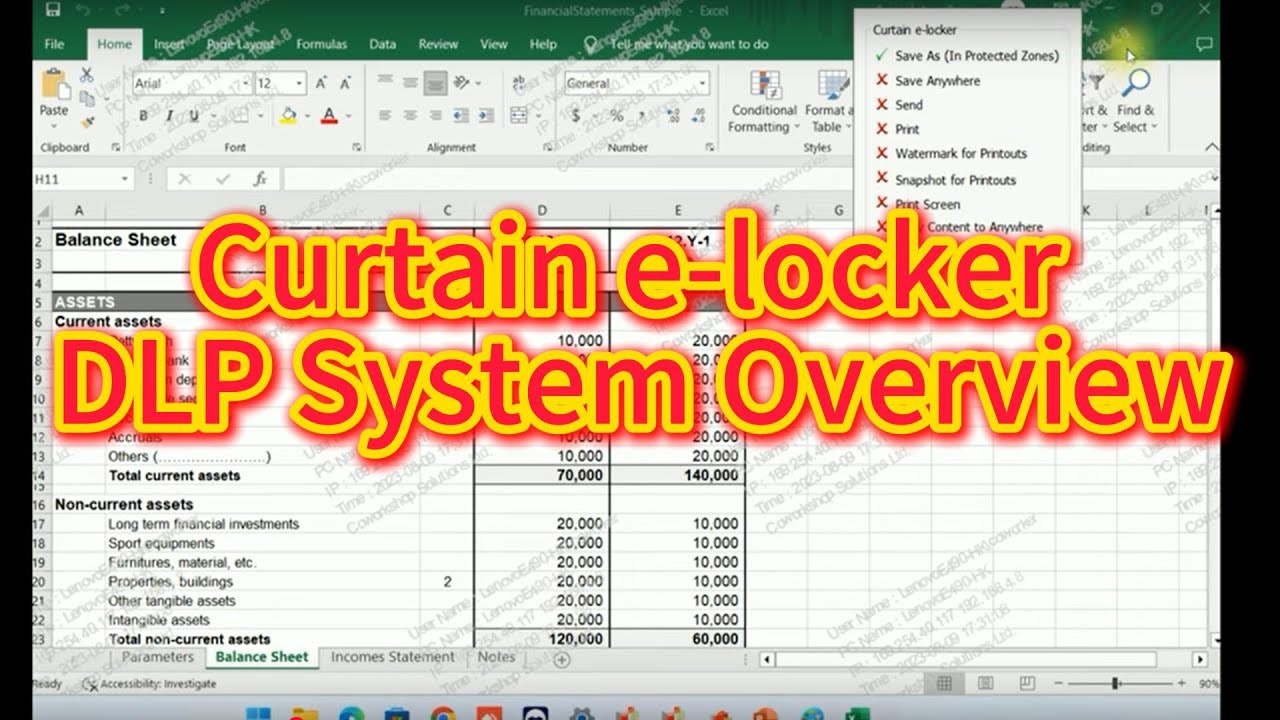This screenshot has width=1280, height=720.
Task: Decrease the font size
Action: click(344, 84)
